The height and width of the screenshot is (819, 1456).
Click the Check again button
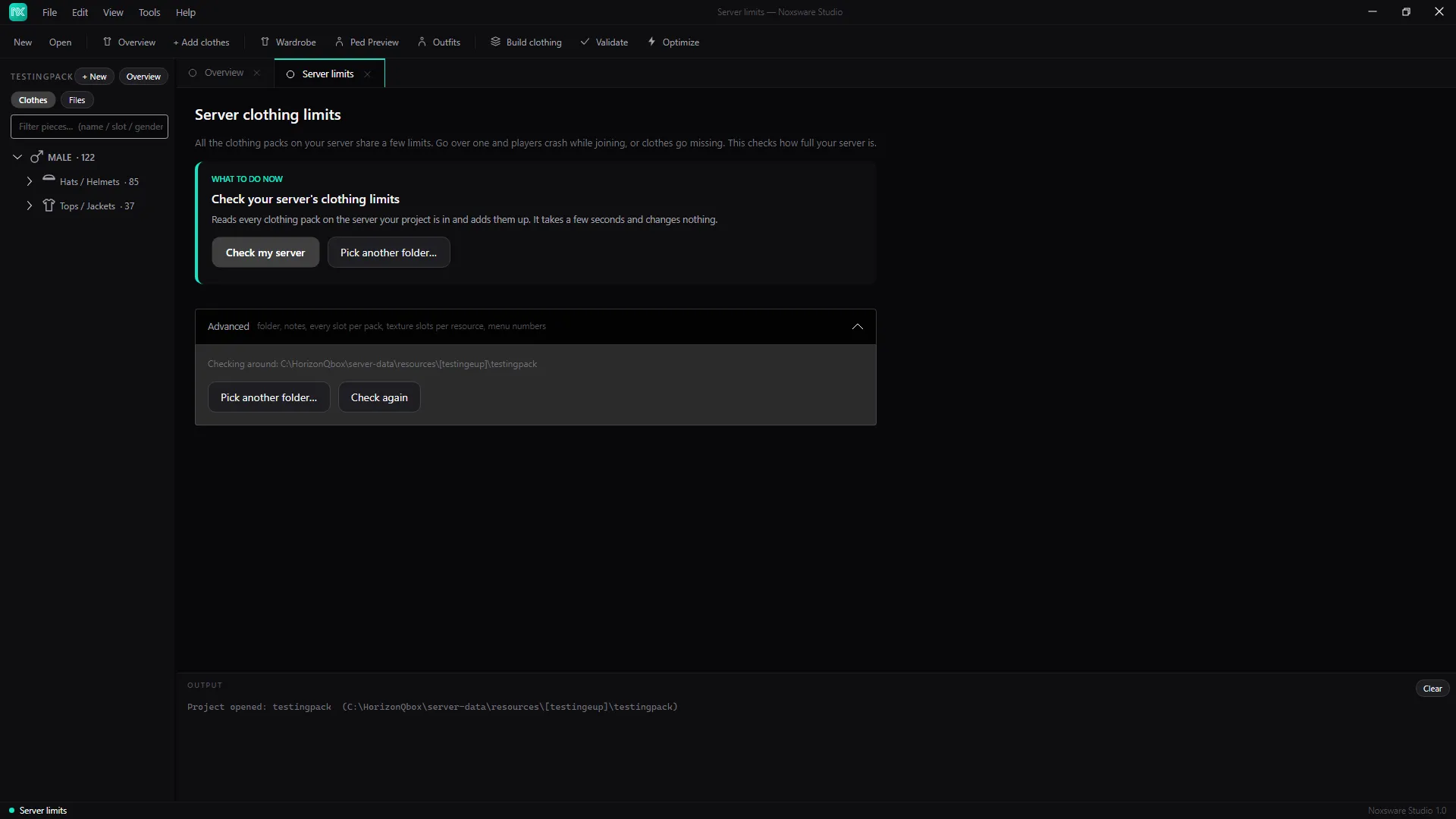coord(379,397)
